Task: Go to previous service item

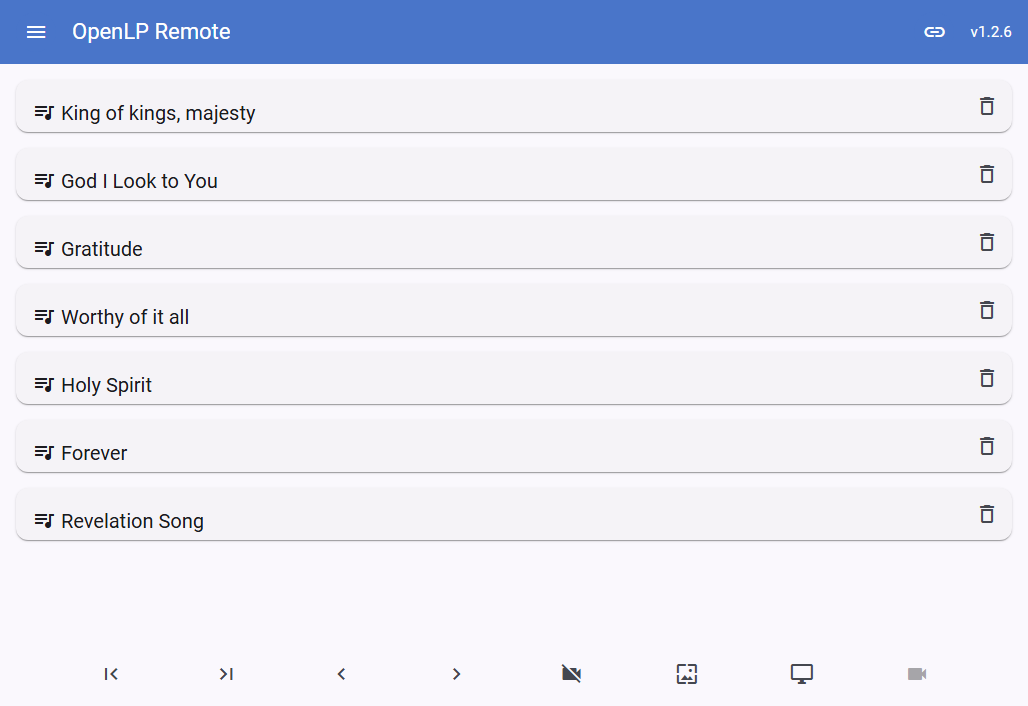Action: [x=111, y=674]
